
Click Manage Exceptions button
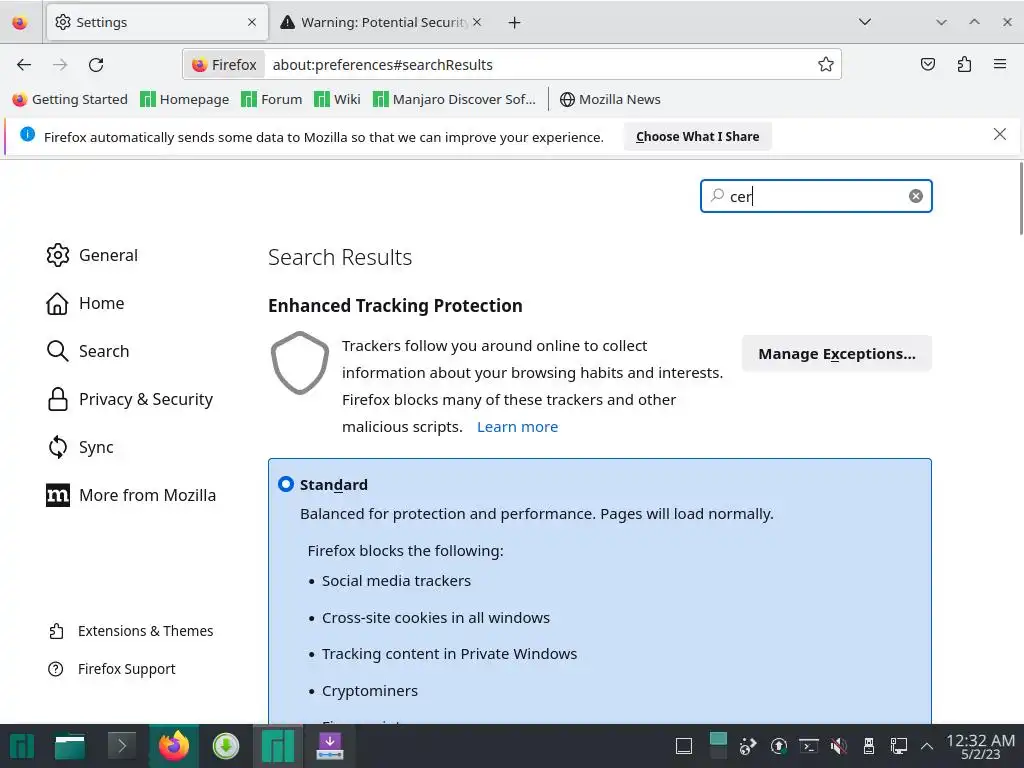(837, 353)
